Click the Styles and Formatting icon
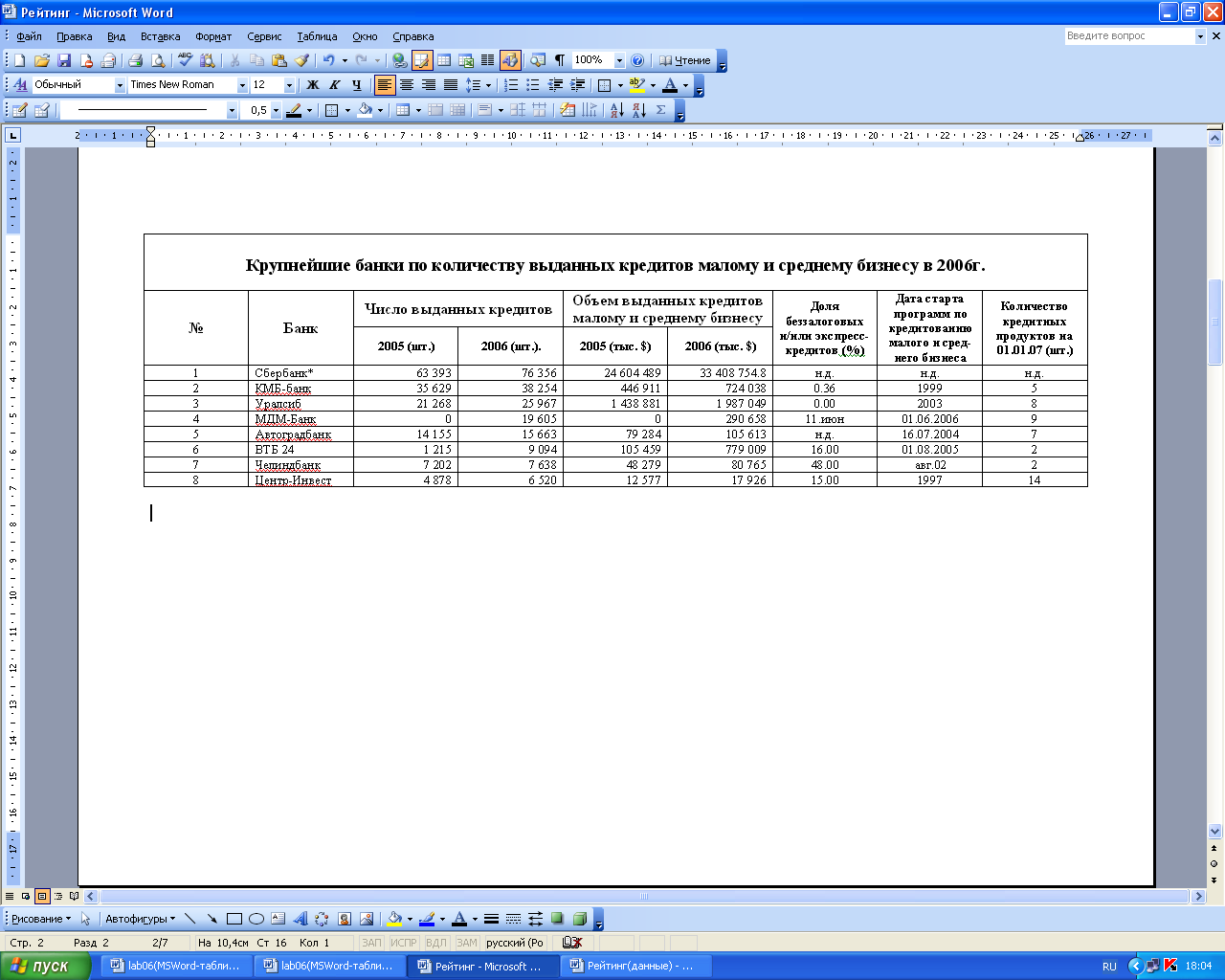This screenshot has height=980, width=1225. (x=19, y=85)
